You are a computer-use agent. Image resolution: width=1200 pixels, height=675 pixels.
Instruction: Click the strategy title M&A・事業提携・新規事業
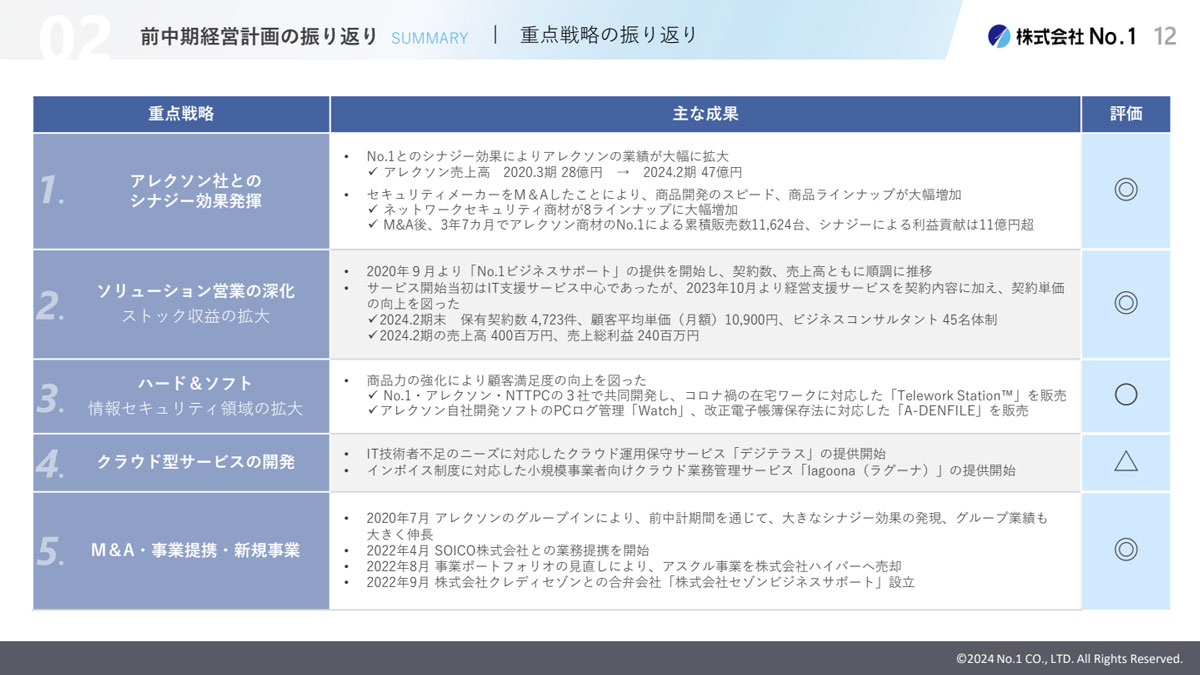(x=195, y=550)
